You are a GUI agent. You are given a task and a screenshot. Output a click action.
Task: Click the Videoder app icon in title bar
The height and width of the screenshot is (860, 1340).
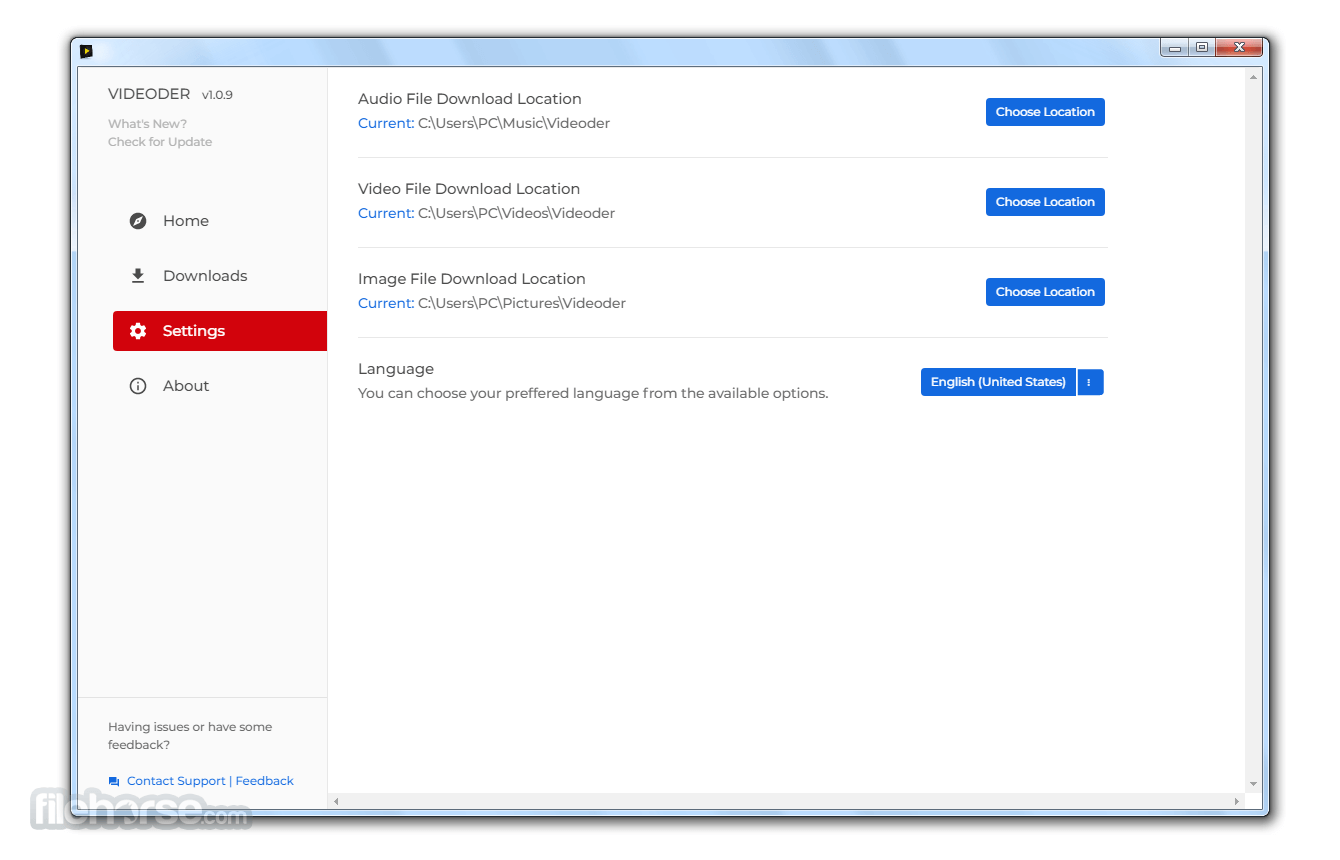[x=86, y=51]
